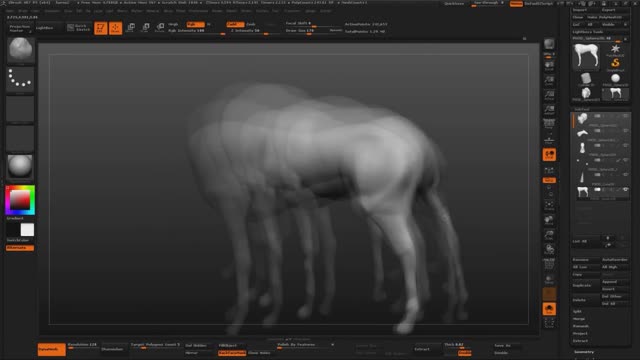Image resolution: width=640 pixels, height=360 pixels.
Task: Select the SimpleBrush S tool
Action: [615, 64]
